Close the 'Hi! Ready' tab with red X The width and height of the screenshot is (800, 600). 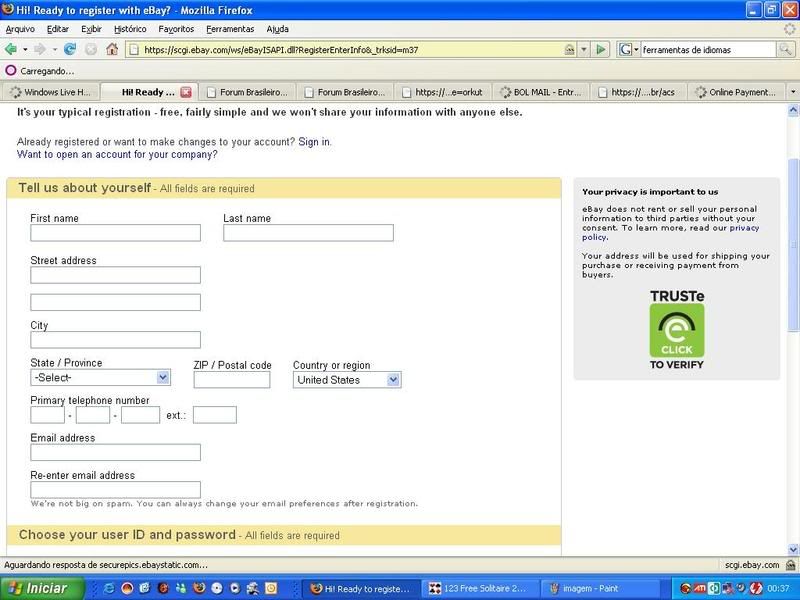tap(186, 92)
